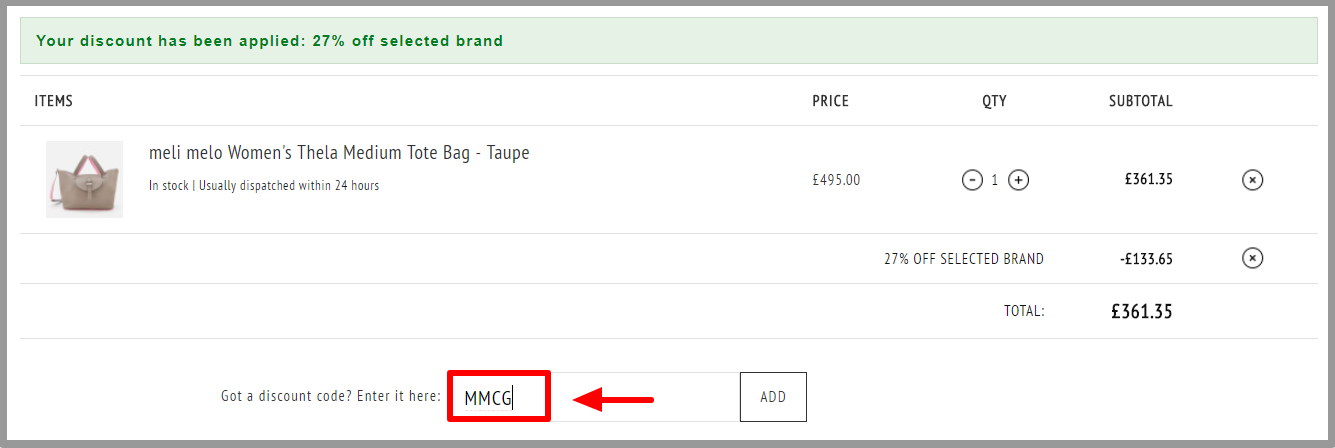Click the bold total £361.35
The image size is (1335, 448).
pyautogui.click(x=1142, y=311)
